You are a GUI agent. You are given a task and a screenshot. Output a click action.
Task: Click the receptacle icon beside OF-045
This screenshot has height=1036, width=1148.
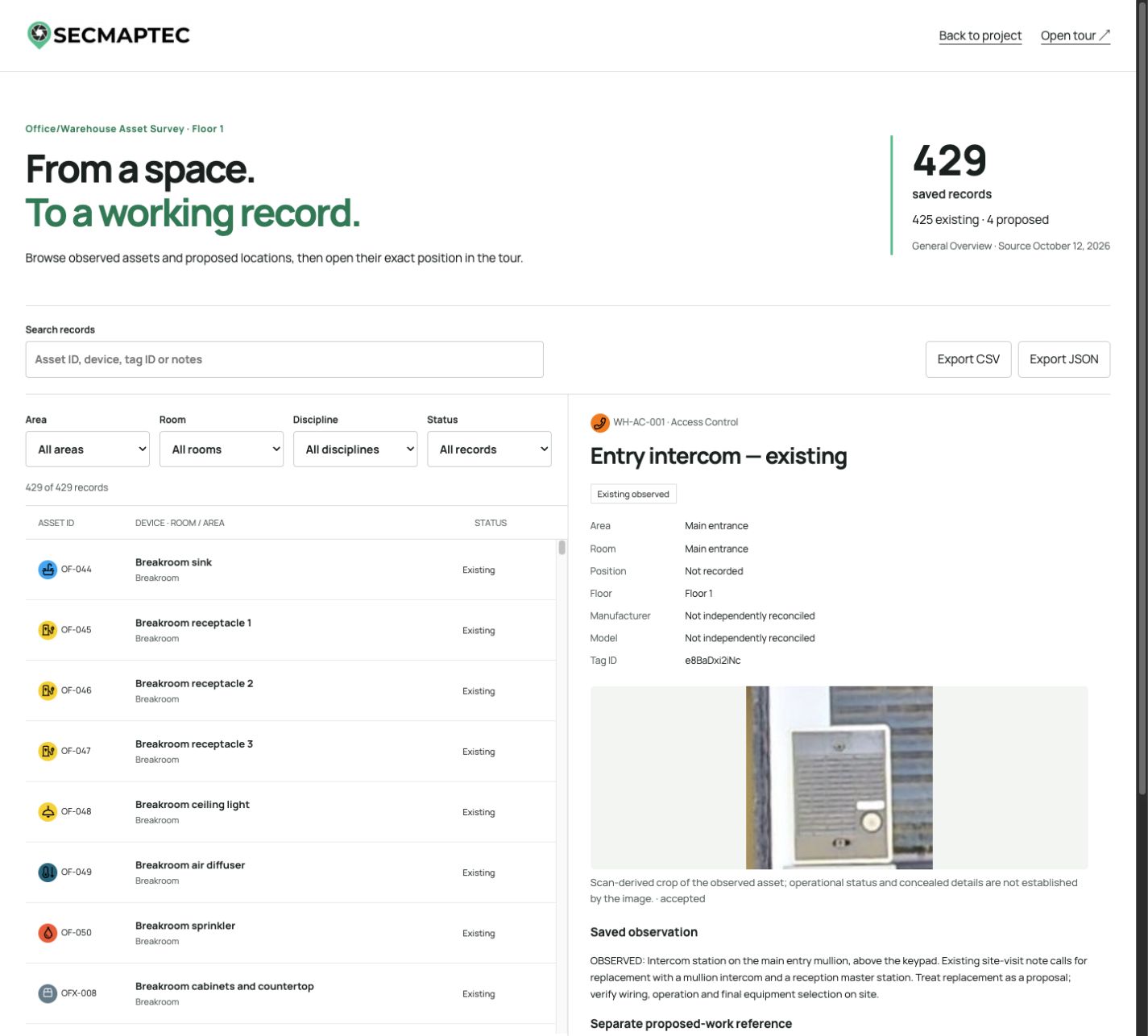tap(48, 630)
